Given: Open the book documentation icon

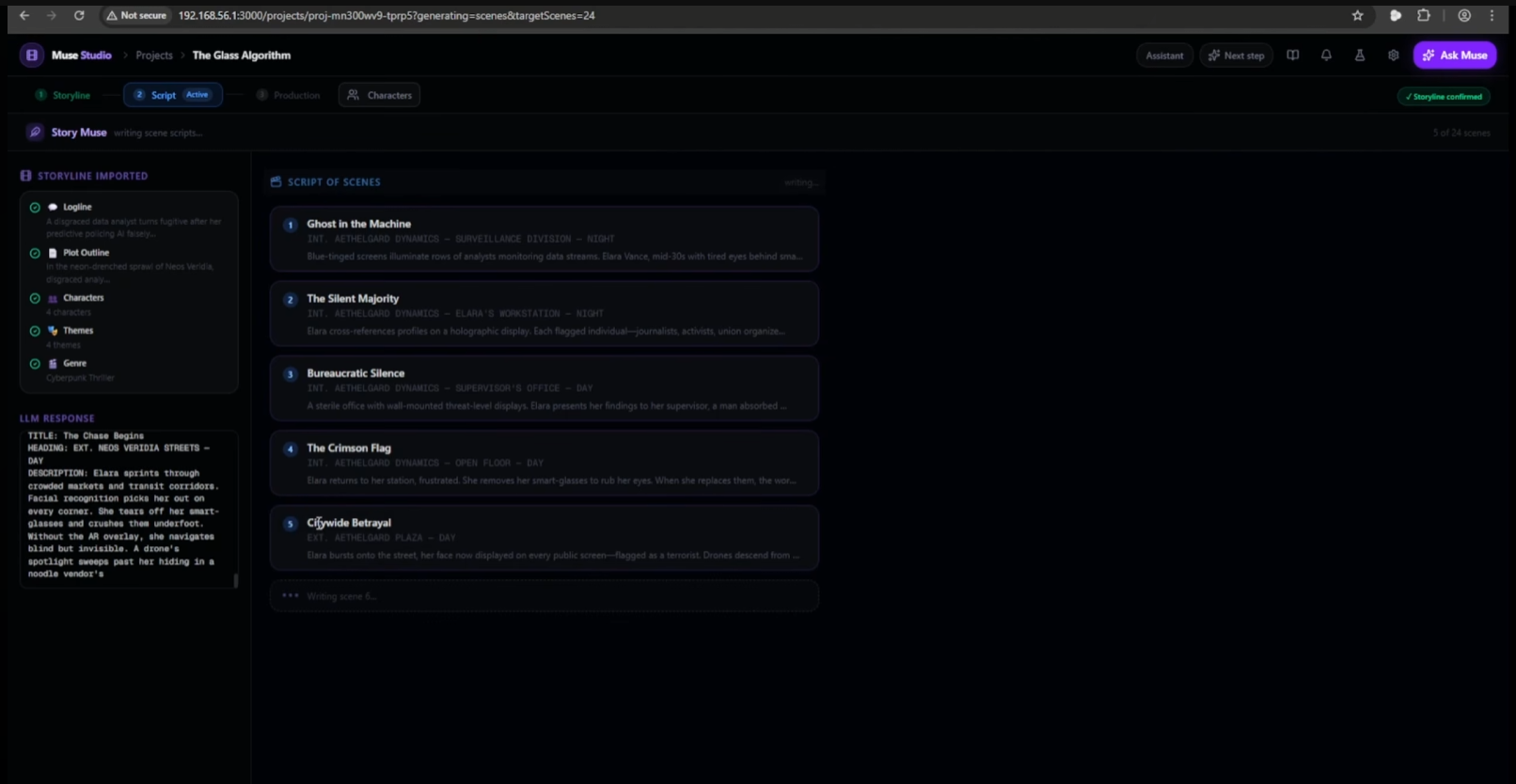Looking at the screenshot, I should click(x=1293, y=55).
